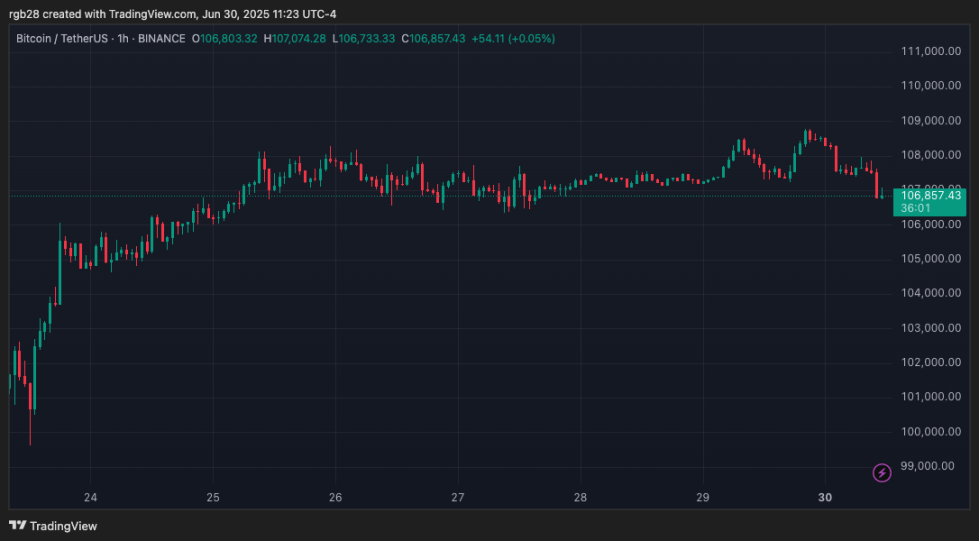979x541 pixels.
Task: Click the 36:01 candle countdown timer
Action: (915, 208)
